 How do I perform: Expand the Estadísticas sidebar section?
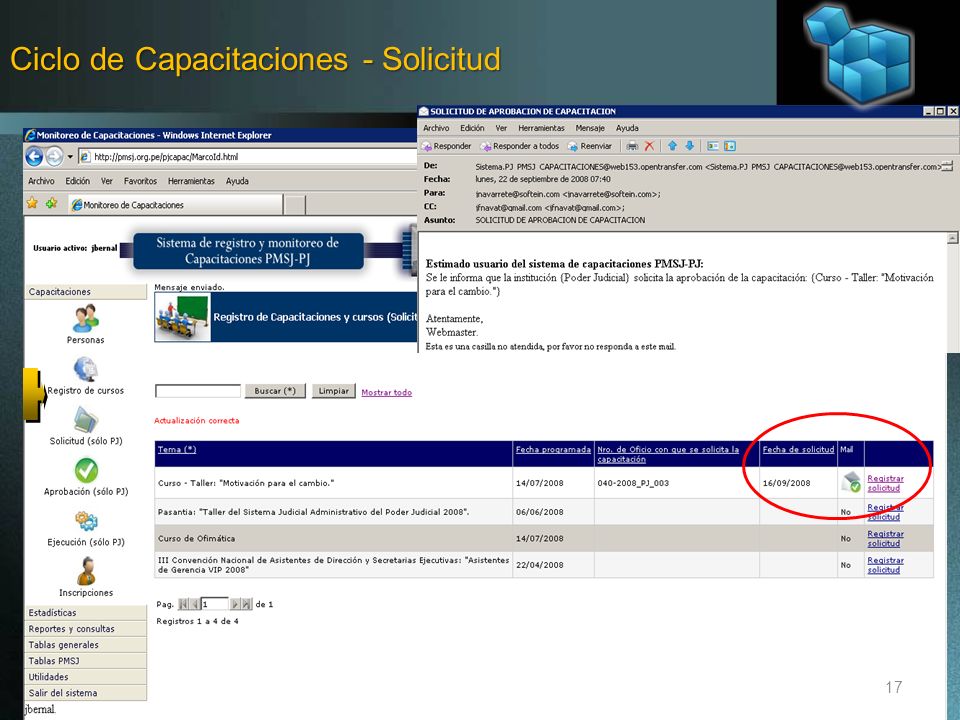(86, 613)
